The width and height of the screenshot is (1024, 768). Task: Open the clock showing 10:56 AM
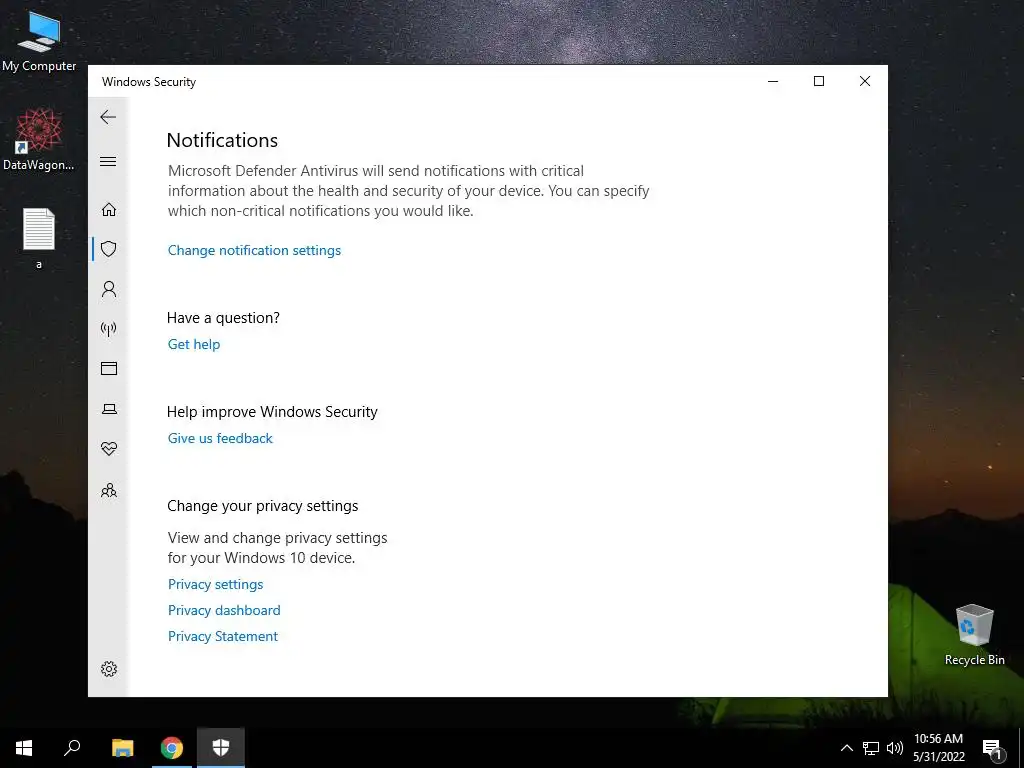click(938, 748)
